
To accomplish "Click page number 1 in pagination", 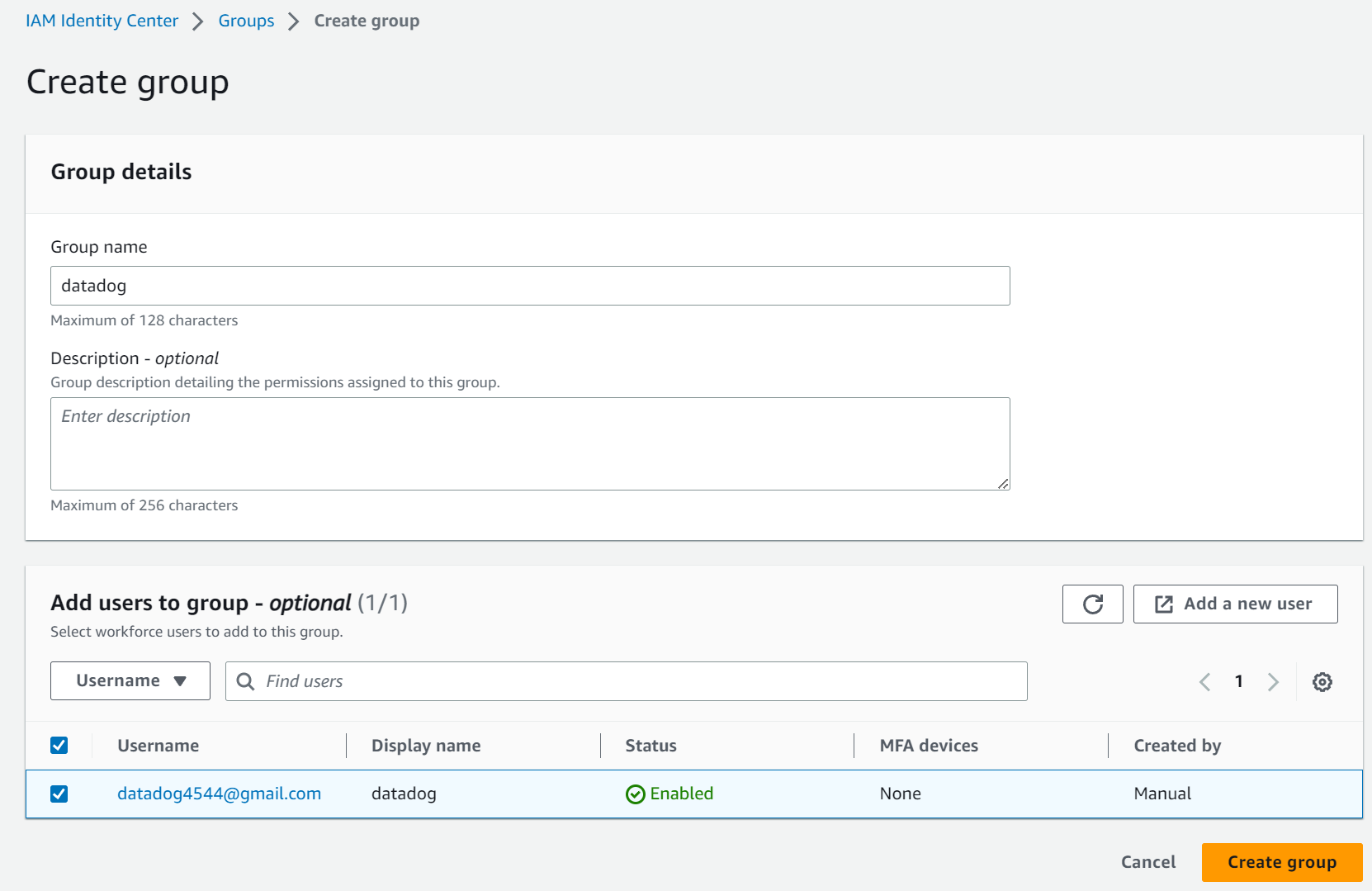I will (x=1238, y=681).
